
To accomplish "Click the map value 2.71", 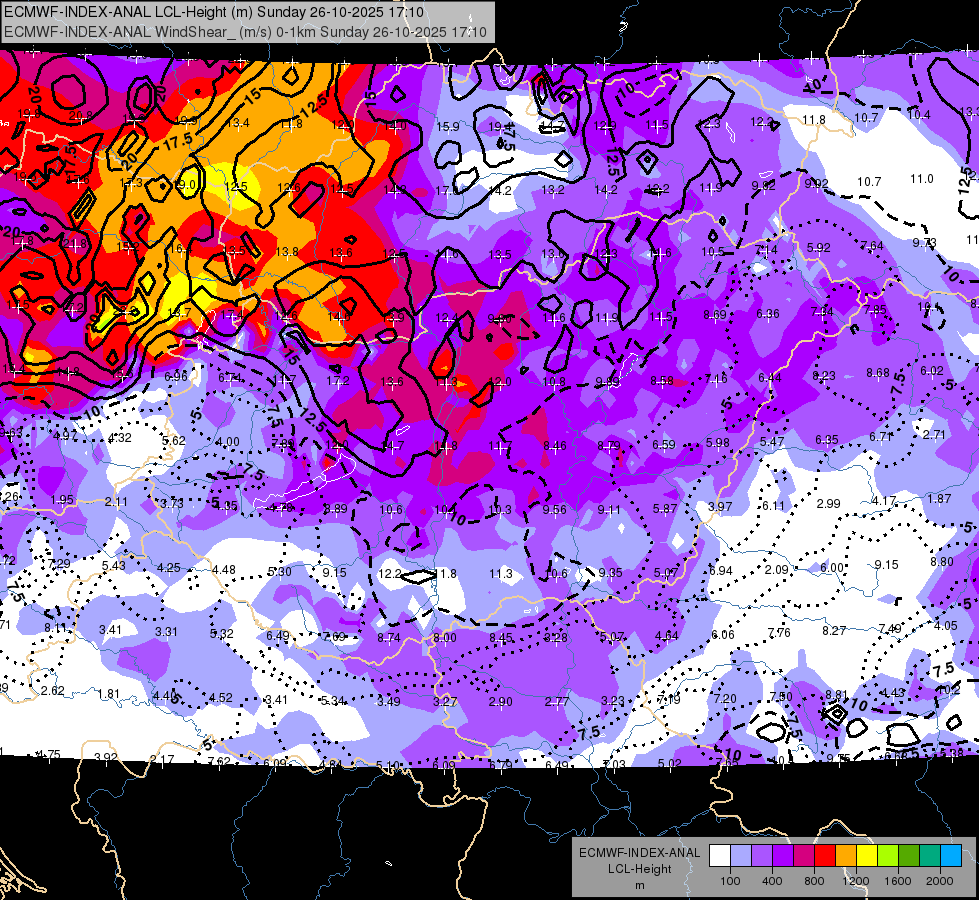I will click(x=934, y=435).
